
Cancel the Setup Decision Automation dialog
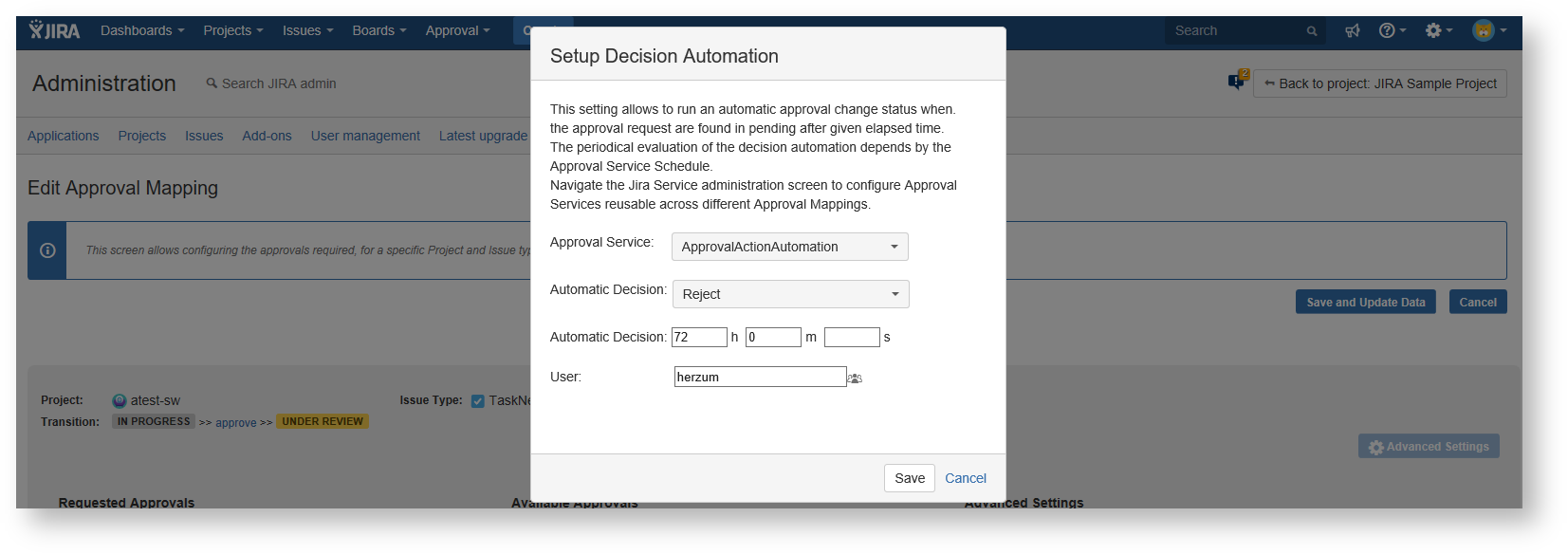coord(965,478)
